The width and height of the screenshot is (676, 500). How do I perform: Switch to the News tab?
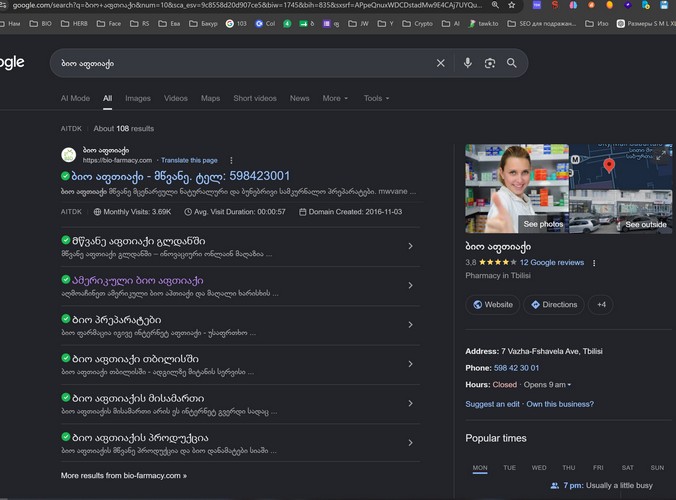pos(299,98)
